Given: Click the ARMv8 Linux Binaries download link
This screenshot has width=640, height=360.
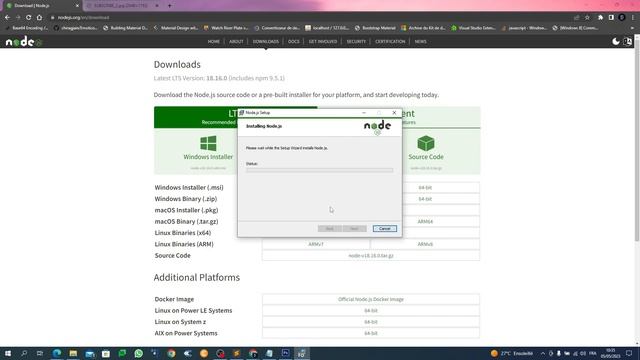Looking at the screenshot, I should pyautogui.click(x=425, y=244).
